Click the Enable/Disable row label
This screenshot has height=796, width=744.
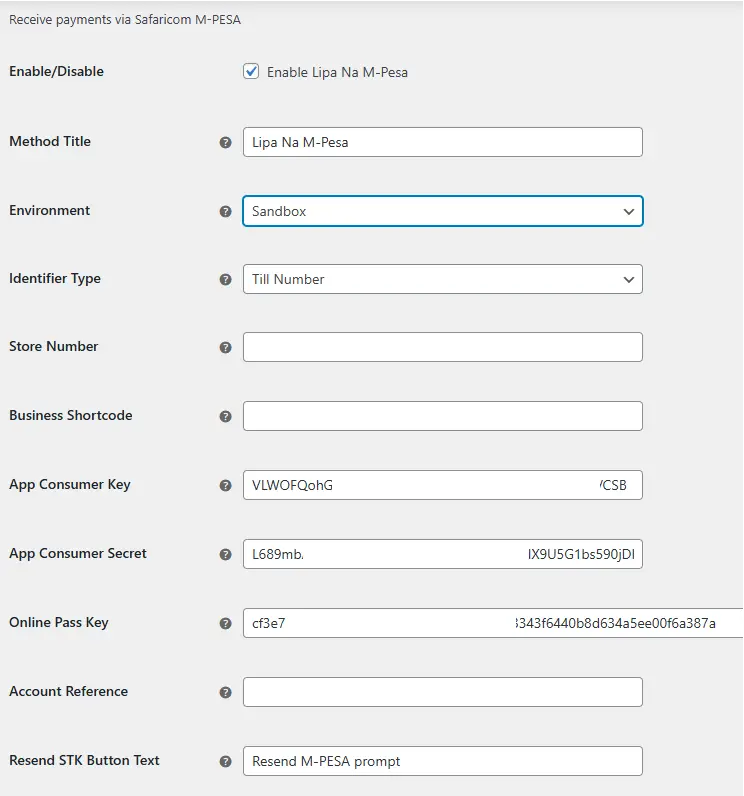(56, 72)
